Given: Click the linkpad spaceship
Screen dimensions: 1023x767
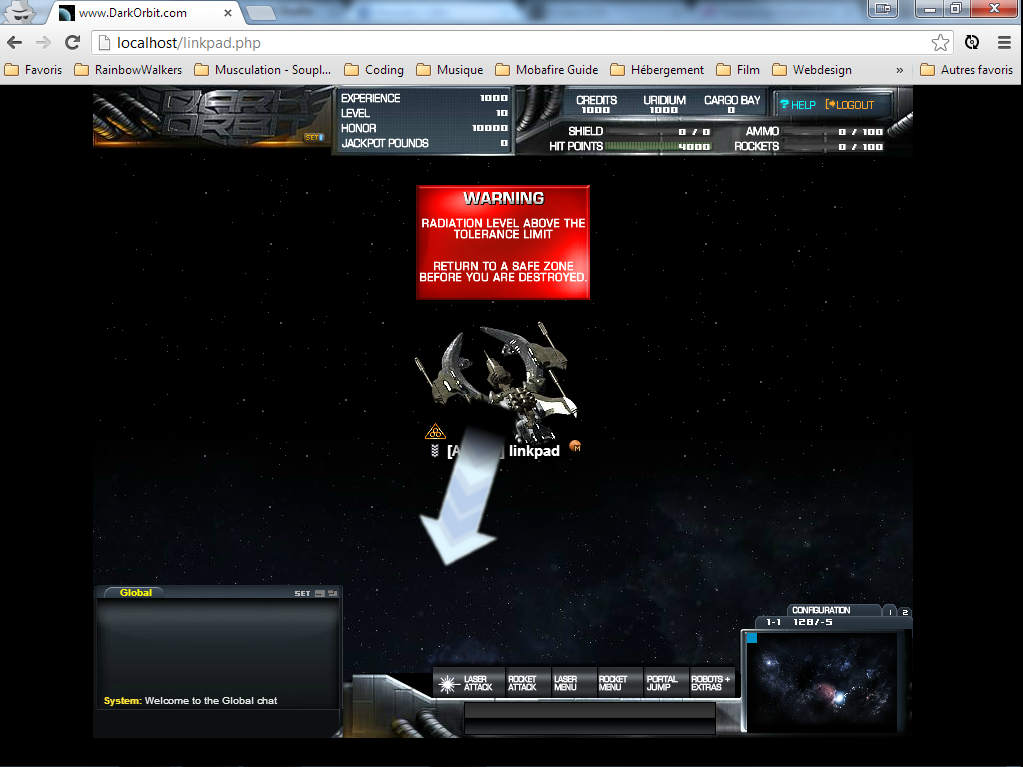Looking at the screenshot, I should pos(498,380).
